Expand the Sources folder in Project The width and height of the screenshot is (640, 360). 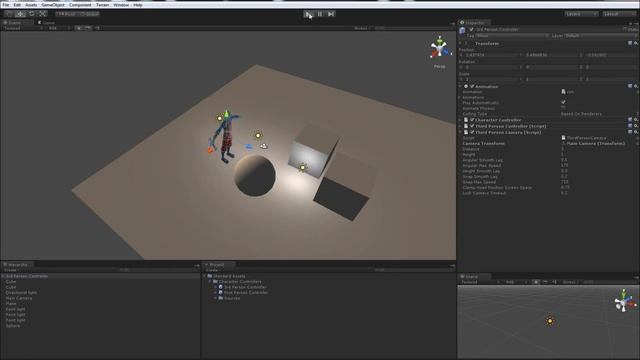(216, 298)
